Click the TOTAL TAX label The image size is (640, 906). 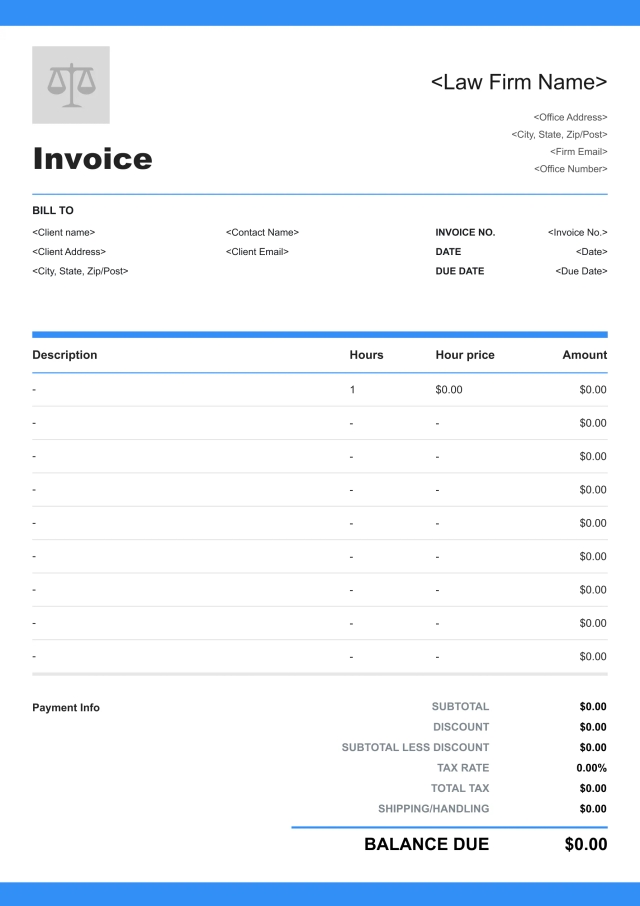coord(460,788)
